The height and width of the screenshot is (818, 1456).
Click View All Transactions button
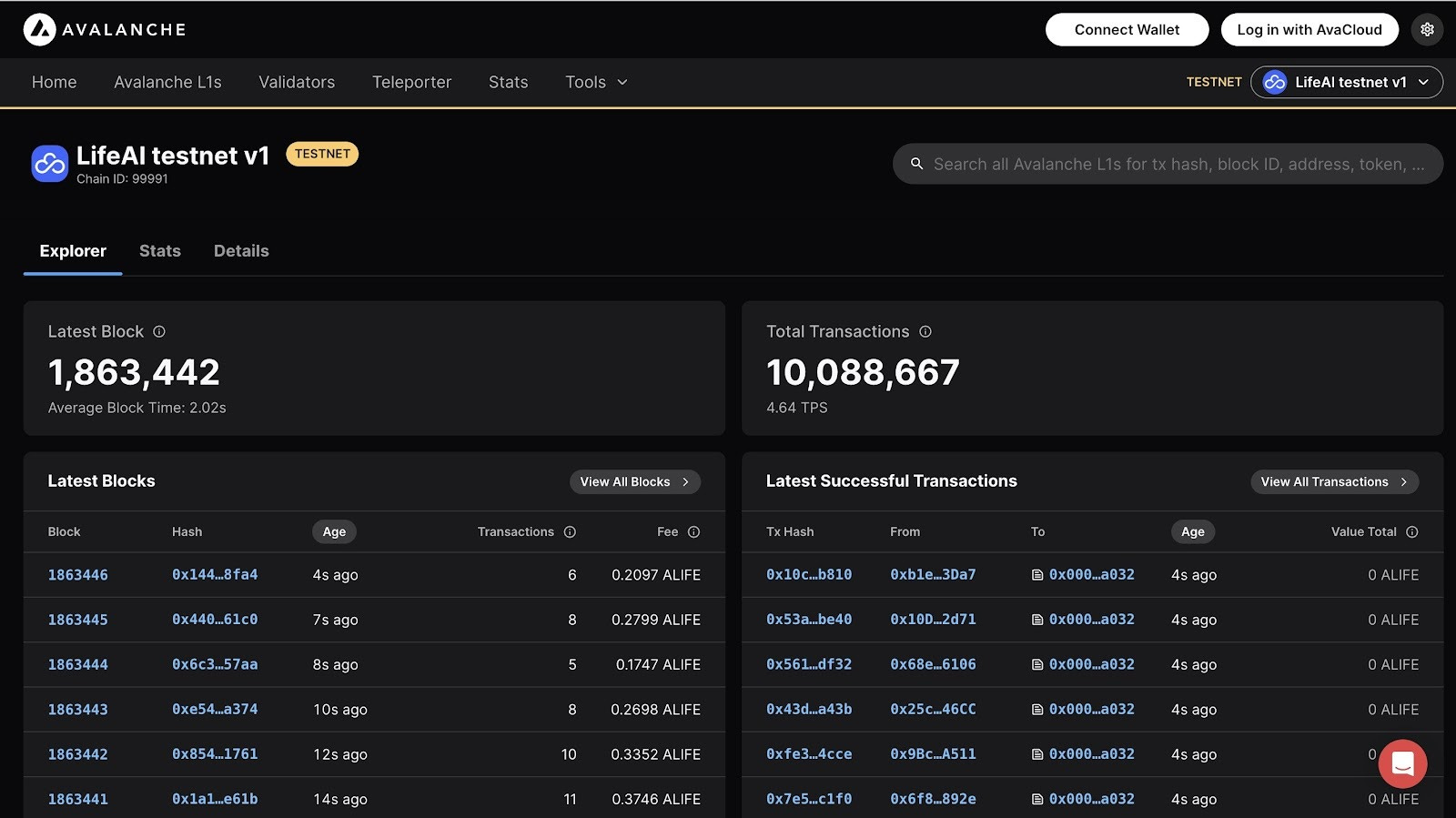click(x=1334, y=481)
